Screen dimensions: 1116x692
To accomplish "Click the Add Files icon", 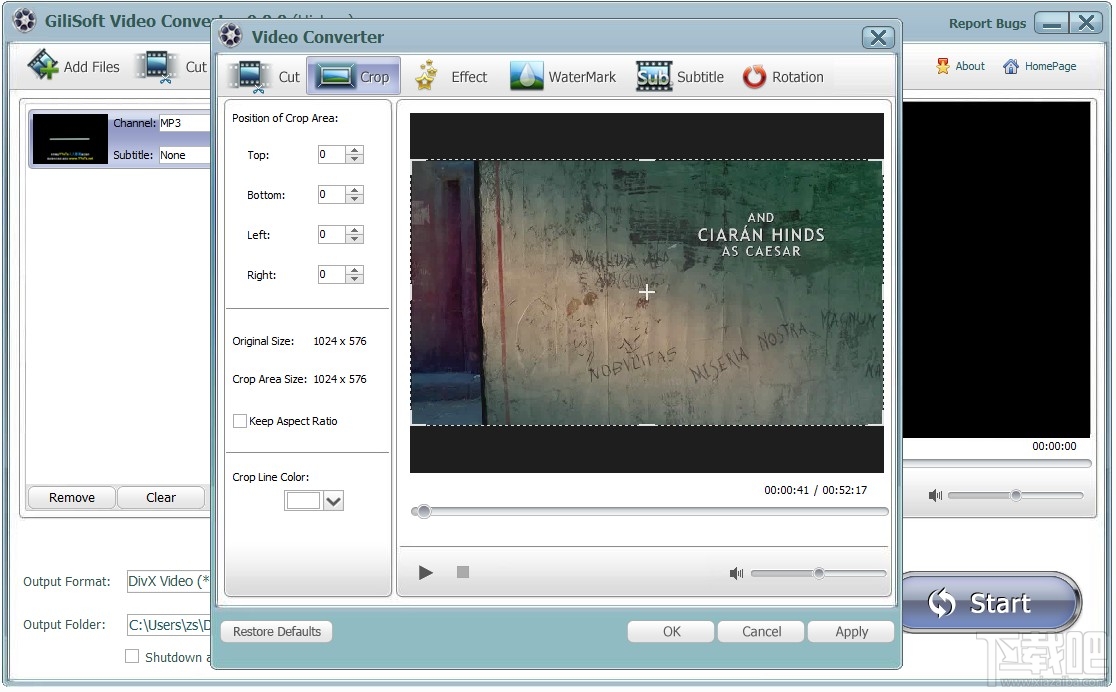I will 44,63.
